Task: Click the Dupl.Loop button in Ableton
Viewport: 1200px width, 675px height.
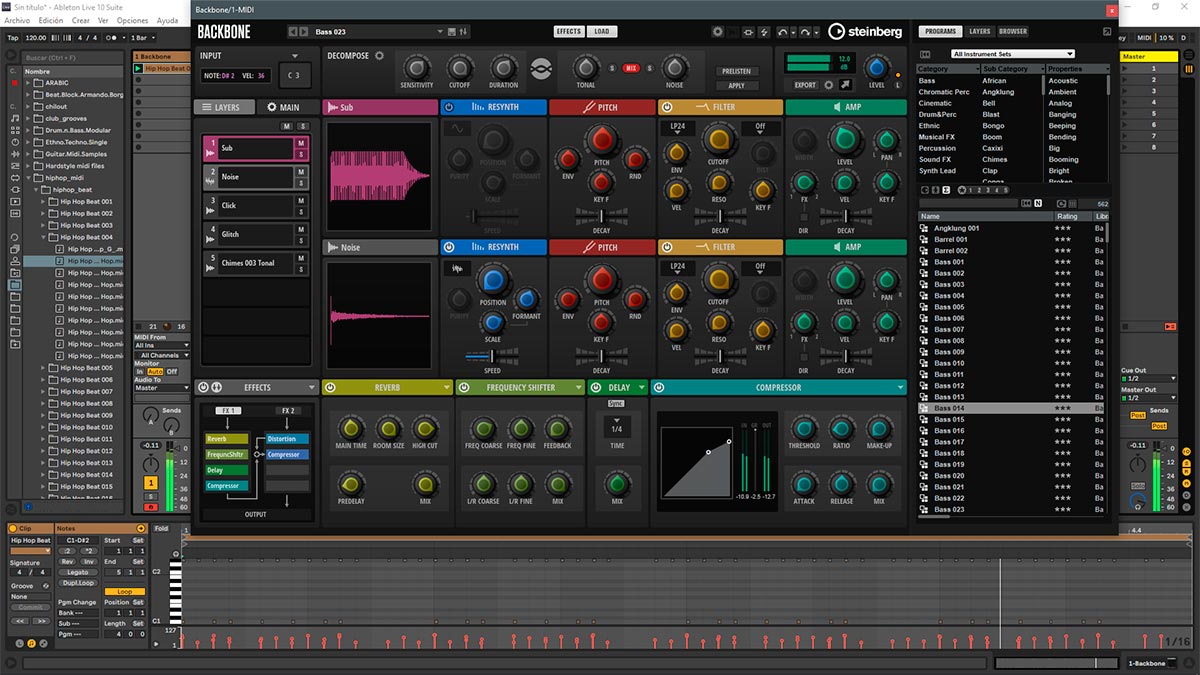Action: tap(76, 582)
